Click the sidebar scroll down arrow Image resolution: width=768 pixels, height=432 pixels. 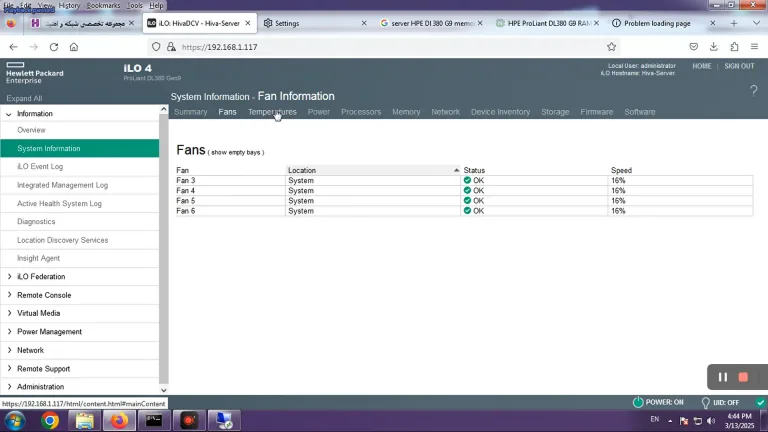(164, 390)
